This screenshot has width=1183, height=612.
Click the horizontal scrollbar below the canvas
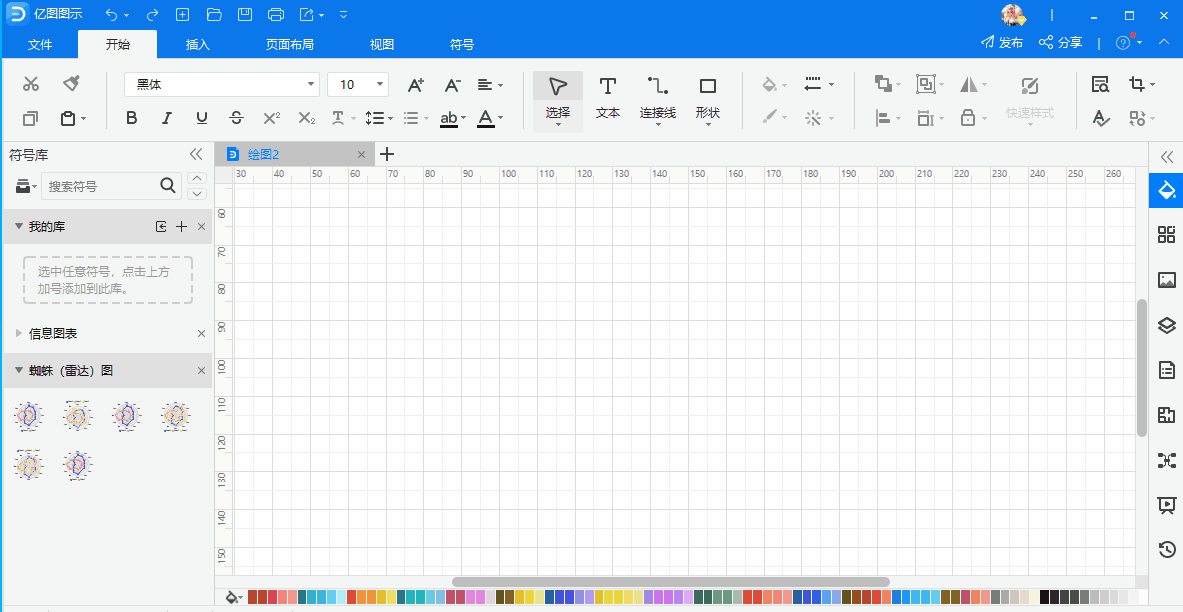click(671, 582)
